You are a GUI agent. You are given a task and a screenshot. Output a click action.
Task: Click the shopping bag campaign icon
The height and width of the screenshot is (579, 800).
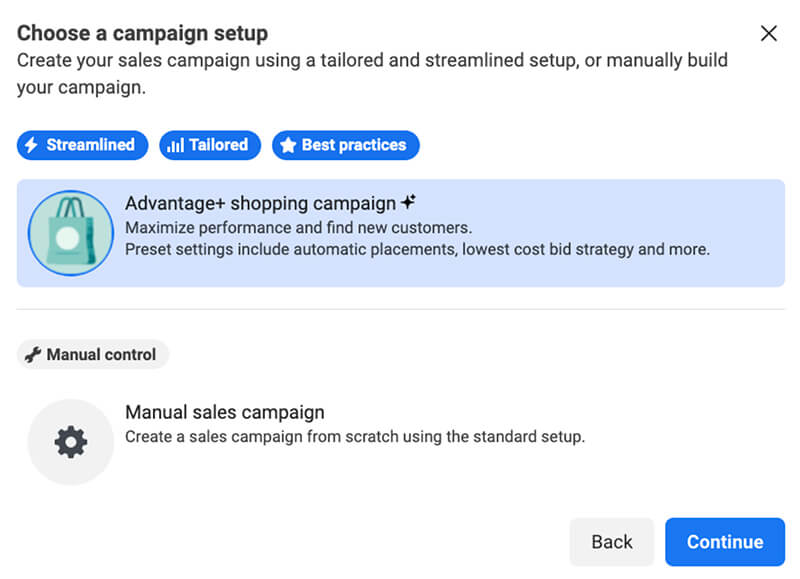[x=71, y=233]
